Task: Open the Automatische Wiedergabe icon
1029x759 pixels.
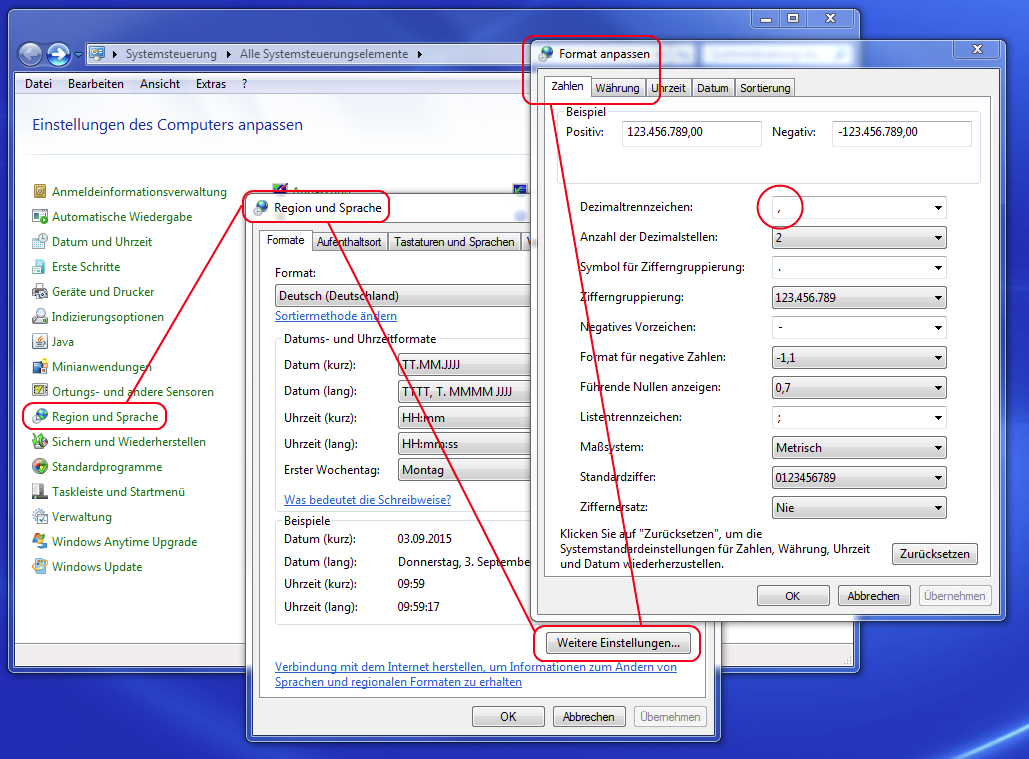Action: pyautogui.click(x=40, y=216)
